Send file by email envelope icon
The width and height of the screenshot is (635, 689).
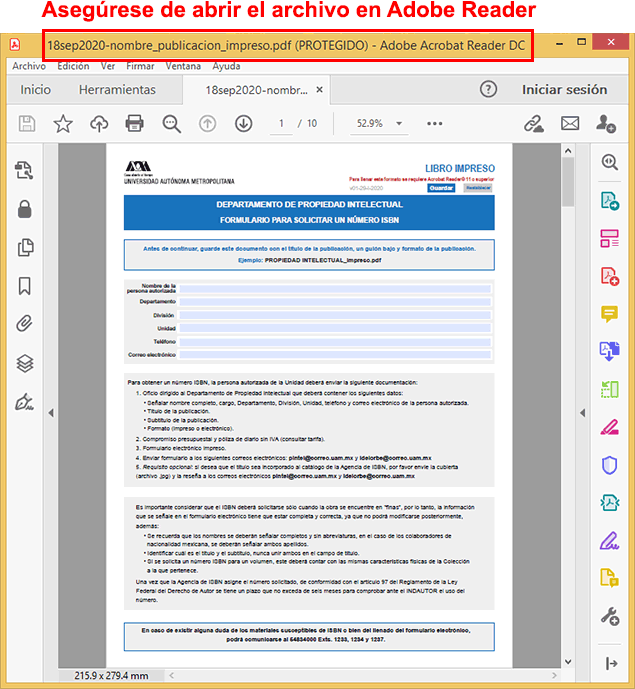[570, 123]
